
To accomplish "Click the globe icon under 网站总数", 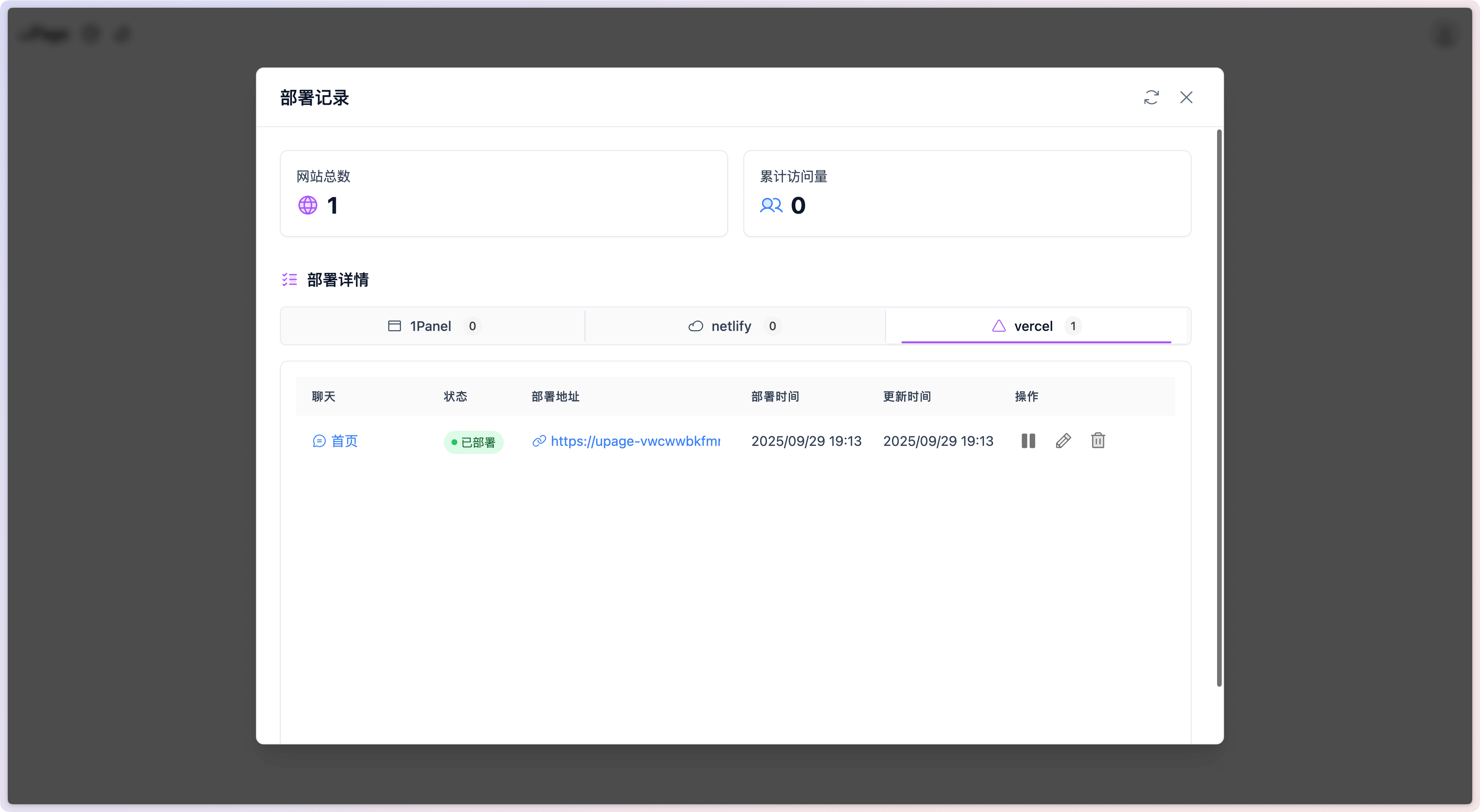I will [x=307, y=205].
